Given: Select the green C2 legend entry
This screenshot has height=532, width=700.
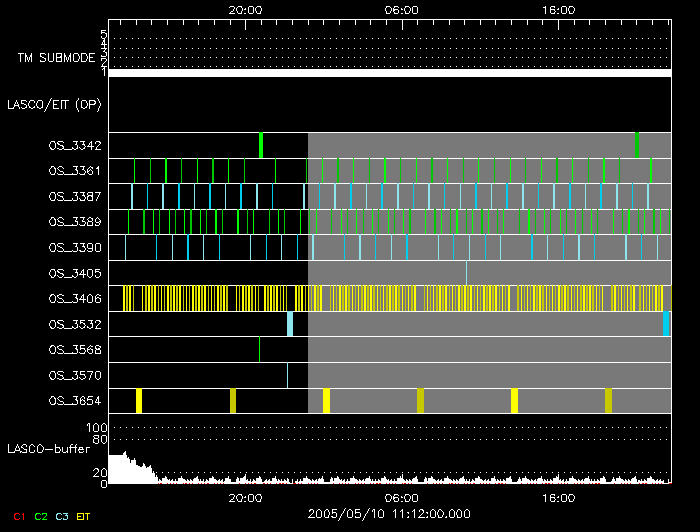Looking at the screenshot, I should [41, 517].
